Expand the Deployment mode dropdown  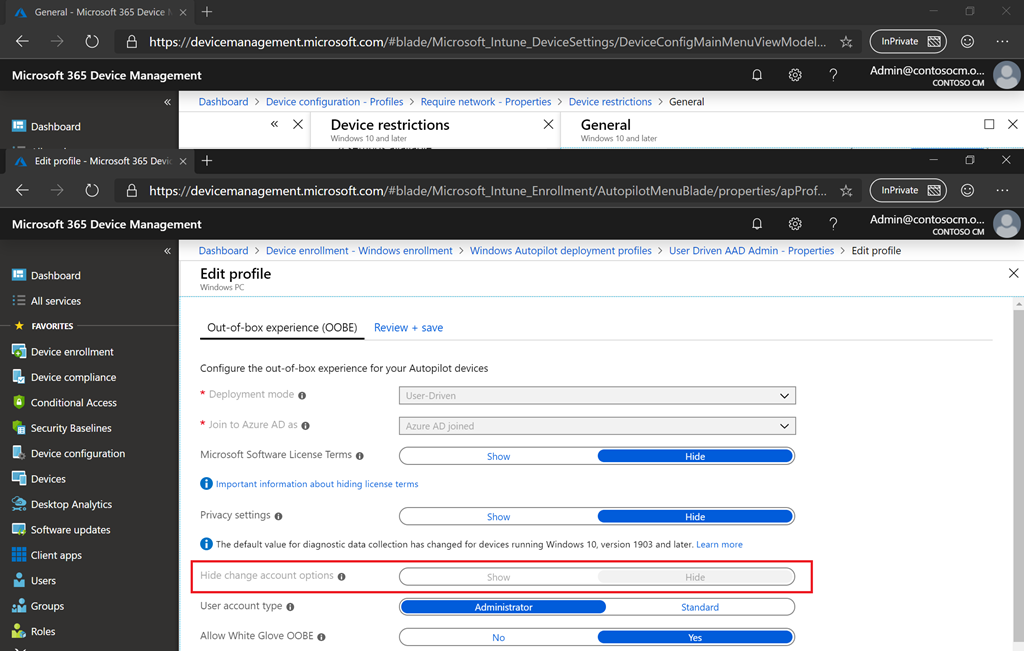[597, 396]
